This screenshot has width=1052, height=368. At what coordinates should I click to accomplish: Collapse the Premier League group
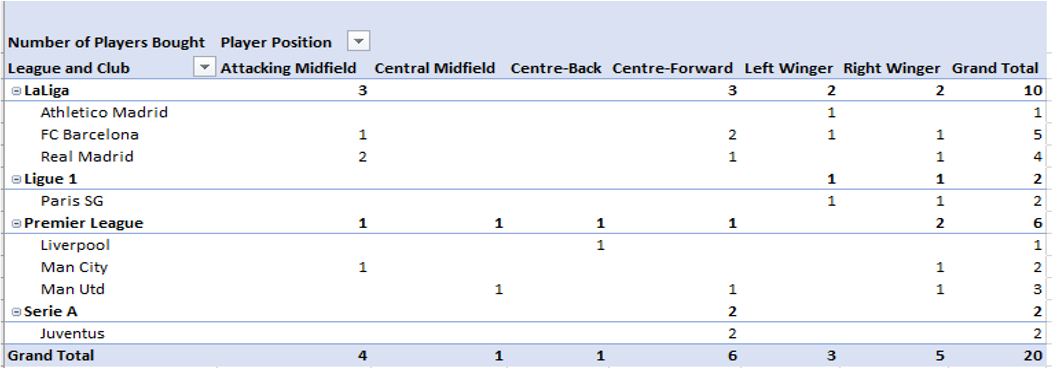tap(16, 223)
